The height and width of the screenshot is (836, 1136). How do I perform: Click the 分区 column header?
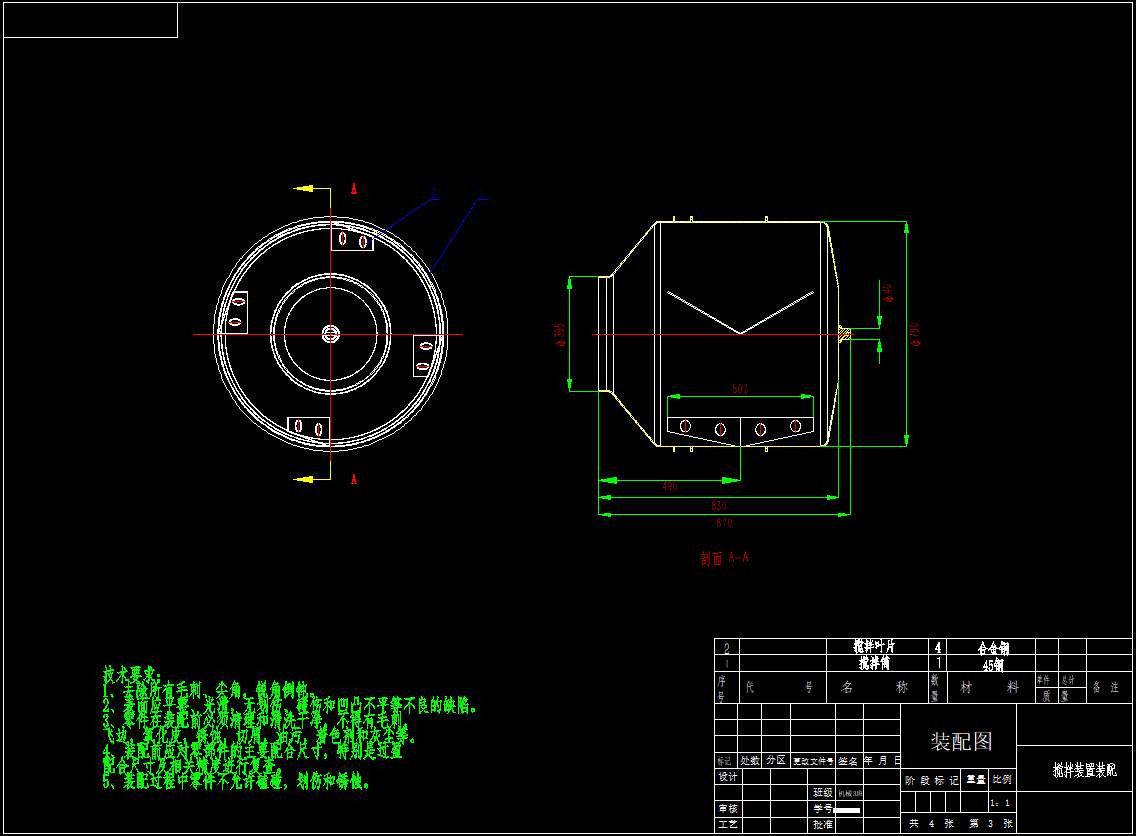(775, 760)
